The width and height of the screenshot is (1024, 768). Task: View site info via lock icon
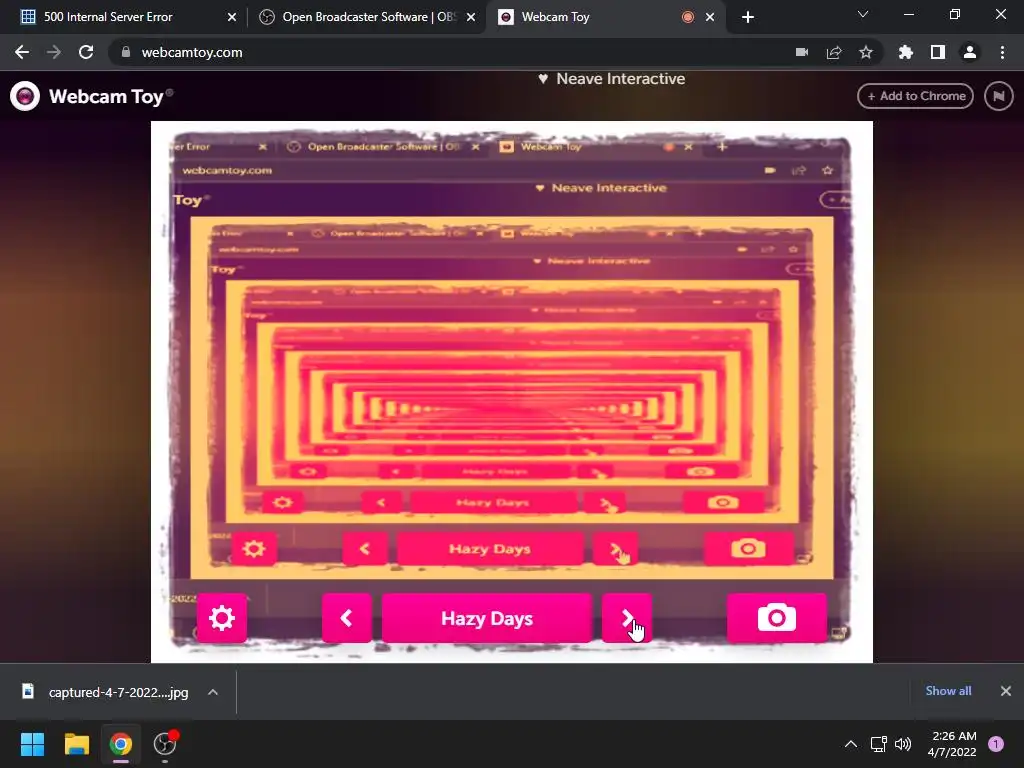(x=126, y=52)
